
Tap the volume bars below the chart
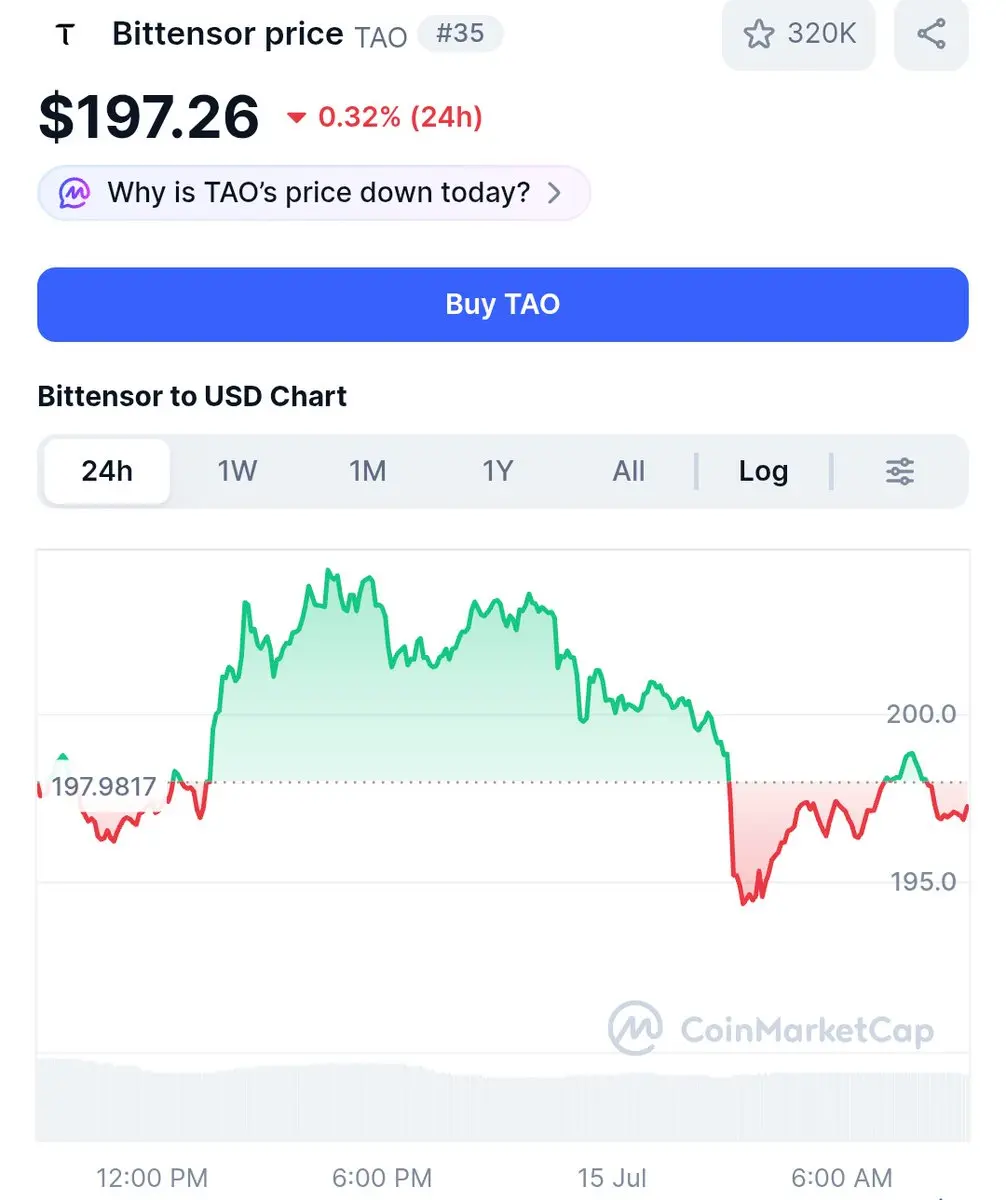pos(503,1100)
